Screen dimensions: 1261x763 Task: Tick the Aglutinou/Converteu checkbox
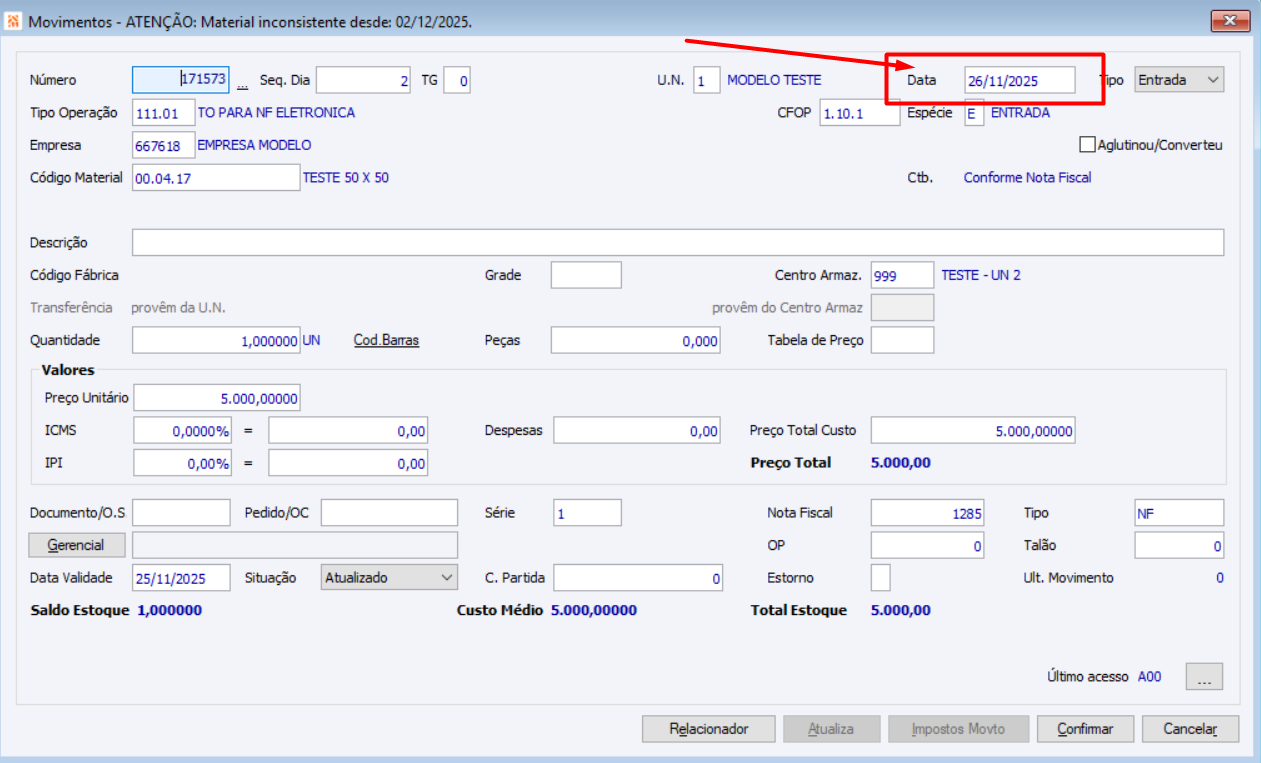[1088, 145]
